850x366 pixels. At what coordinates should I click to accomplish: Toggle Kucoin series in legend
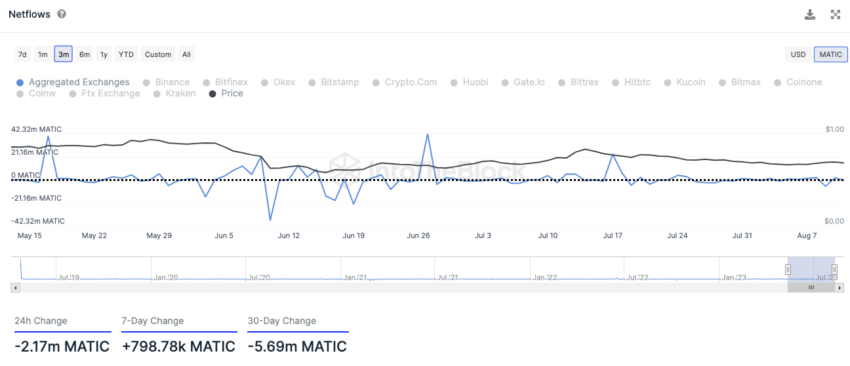[685, 82]
